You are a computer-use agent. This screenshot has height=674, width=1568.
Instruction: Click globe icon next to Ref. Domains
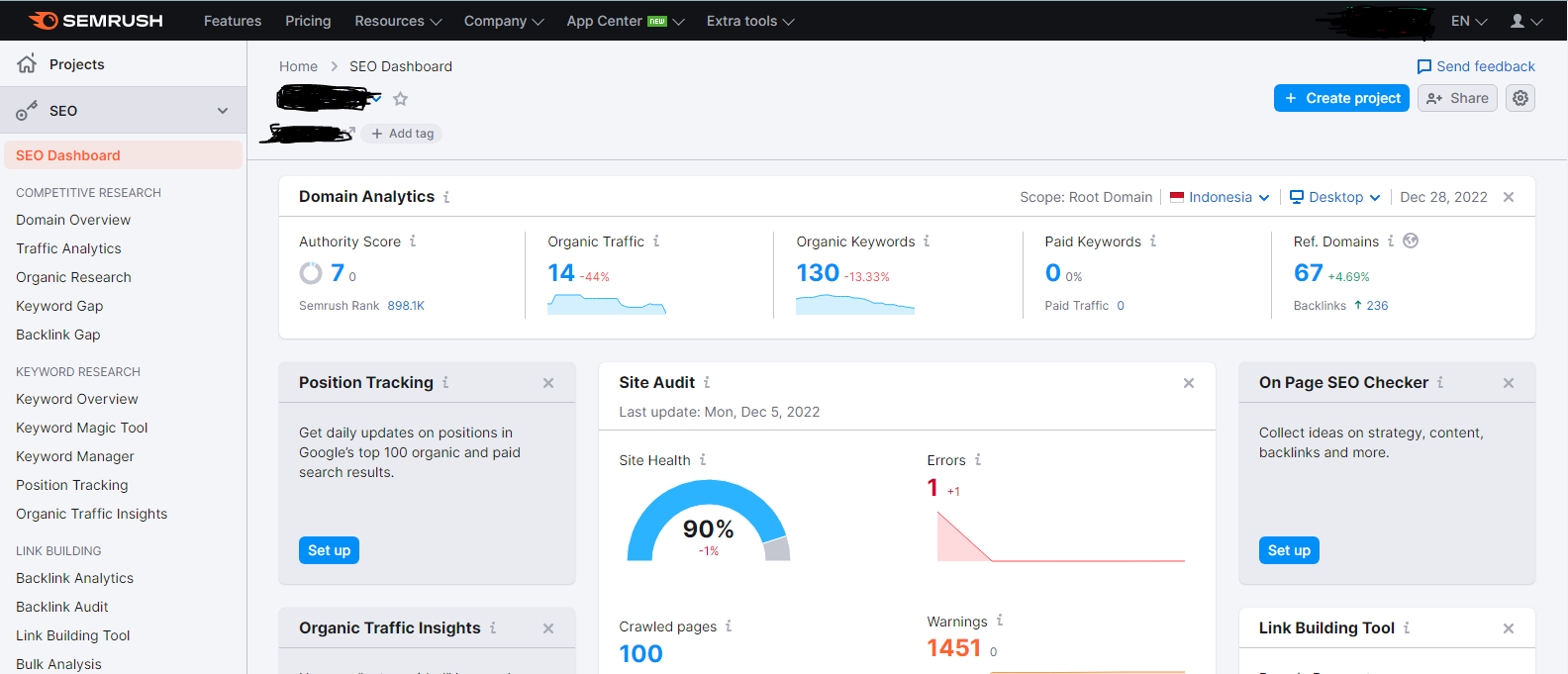click(1411, 241)
